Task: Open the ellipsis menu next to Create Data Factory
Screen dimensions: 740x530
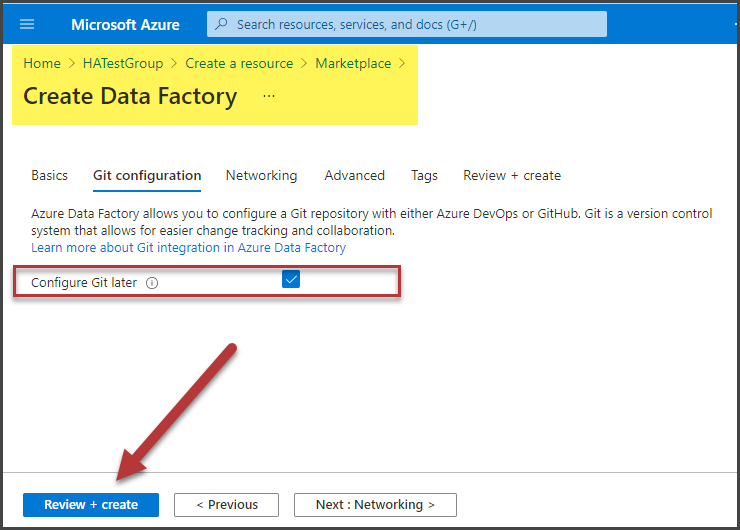Action: (269, 96)
